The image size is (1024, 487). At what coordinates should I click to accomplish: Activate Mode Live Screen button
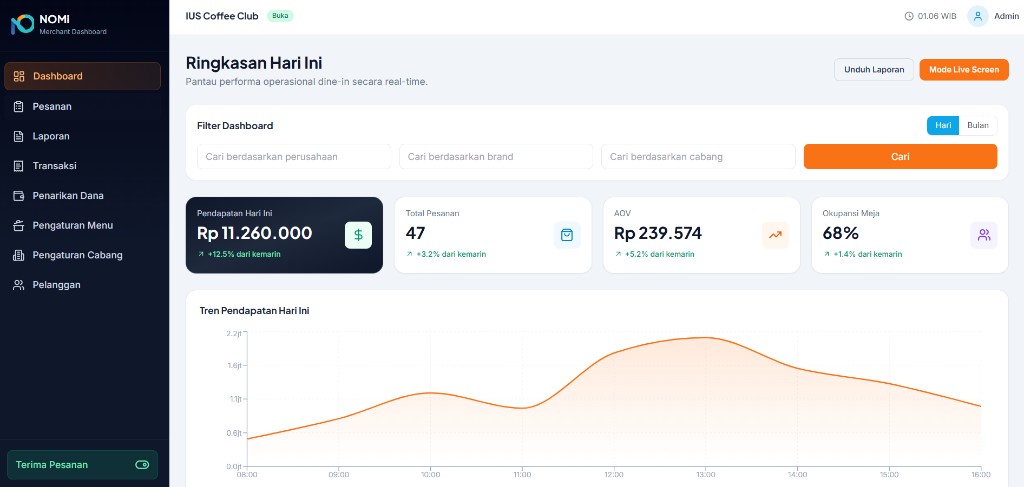point(964,70)
